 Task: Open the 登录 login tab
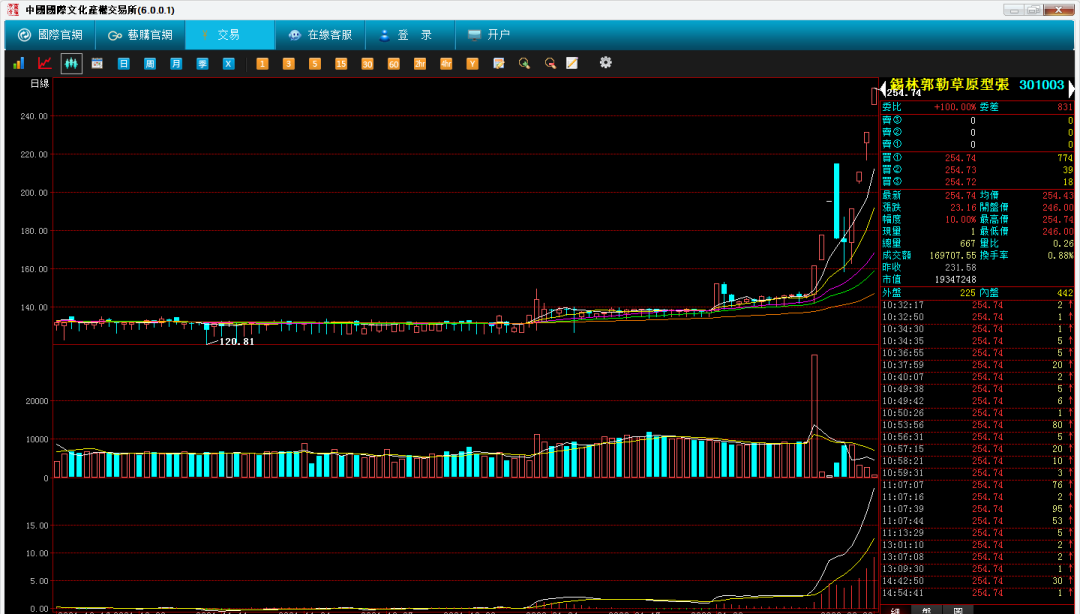pos(410,34)
